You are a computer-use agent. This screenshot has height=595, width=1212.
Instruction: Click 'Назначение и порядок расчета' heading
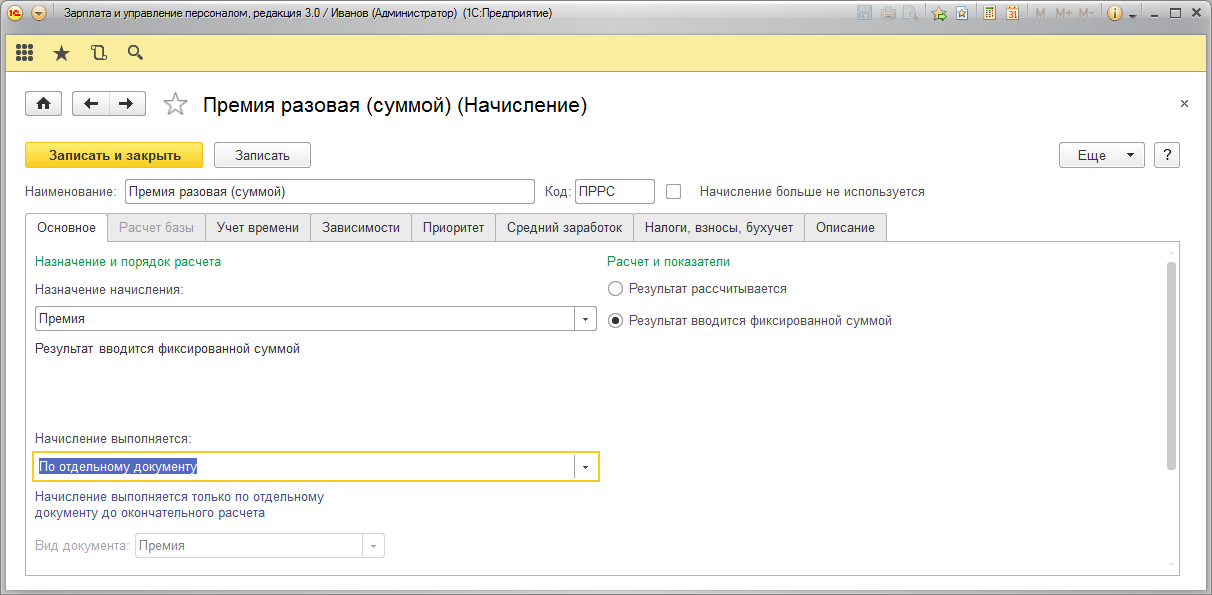tap(128, 261)
